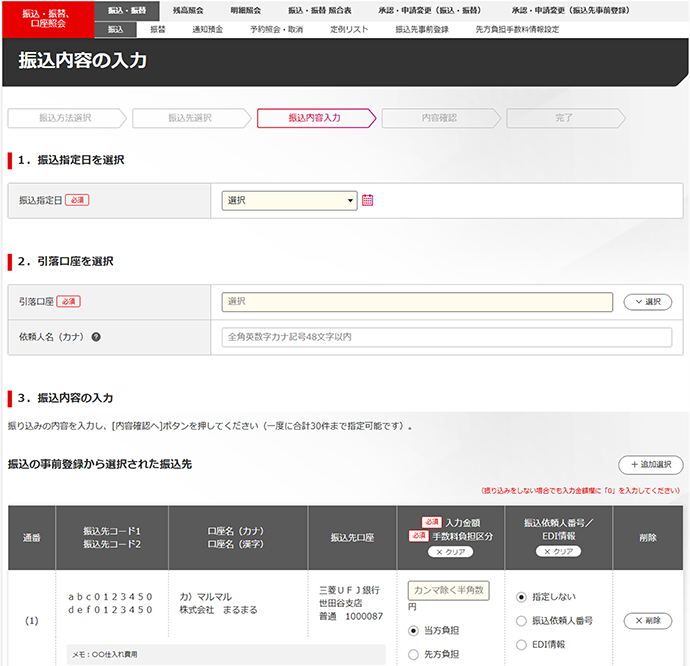
Task: Select the 振込依頼人番号 radio option
Action: (x=521, y=621)
